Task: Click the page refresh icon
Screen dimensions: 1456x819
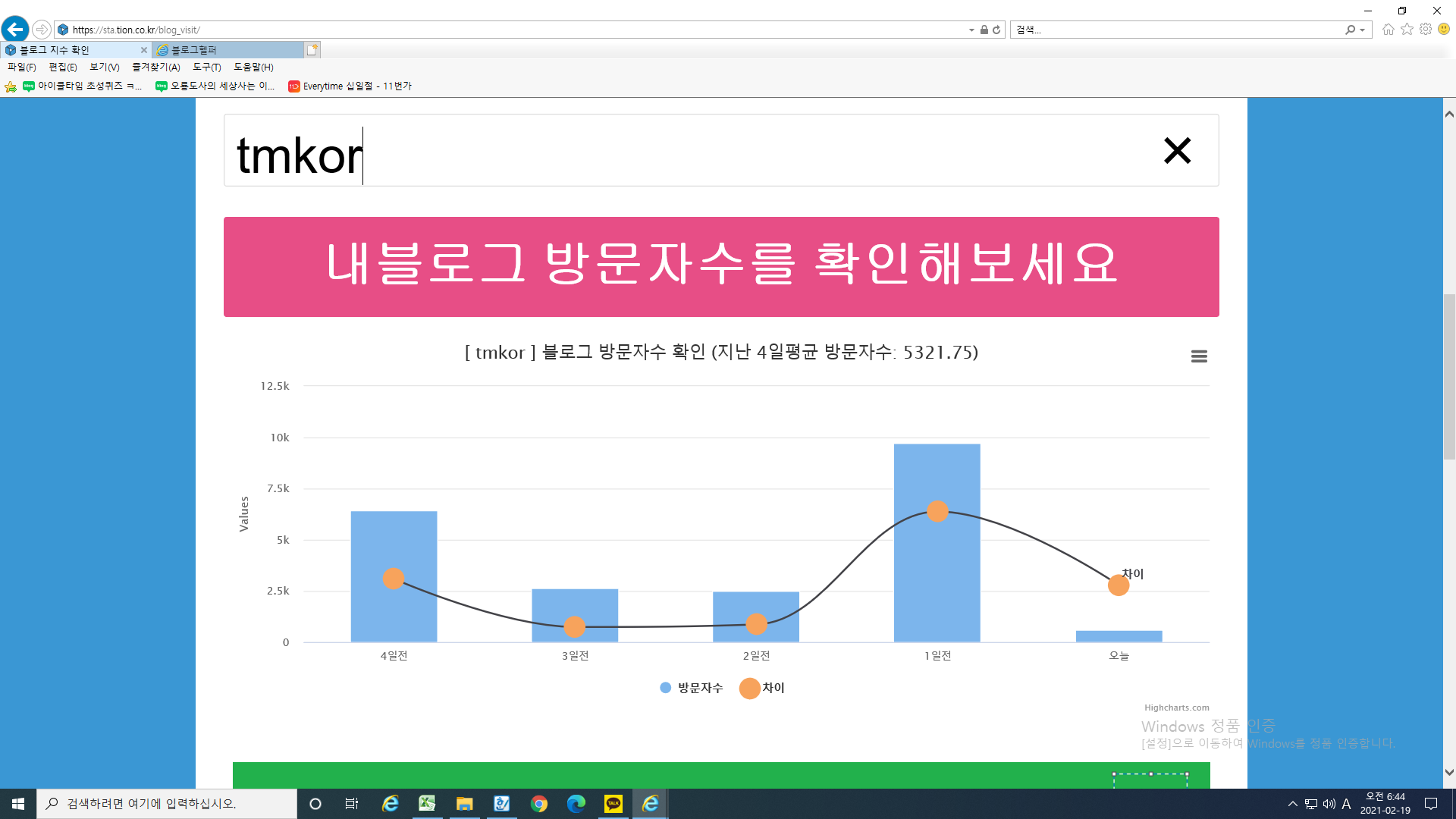Action: point(996,30)
